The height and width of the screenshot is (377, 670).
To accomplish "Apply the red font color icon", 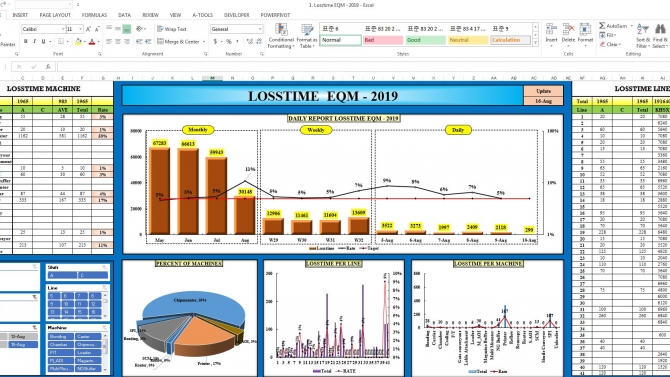I will click(x=92, y=41).
